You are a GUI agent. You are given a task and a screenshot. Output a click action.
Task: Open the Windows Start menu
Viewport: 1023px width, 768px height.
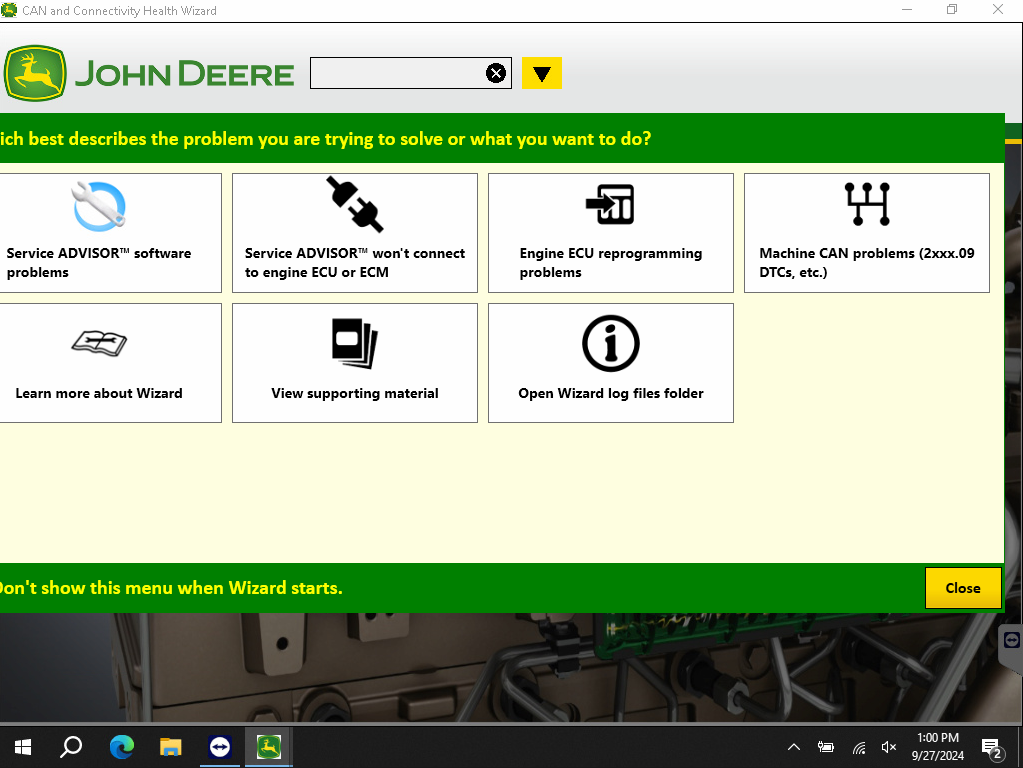(21, 747)
